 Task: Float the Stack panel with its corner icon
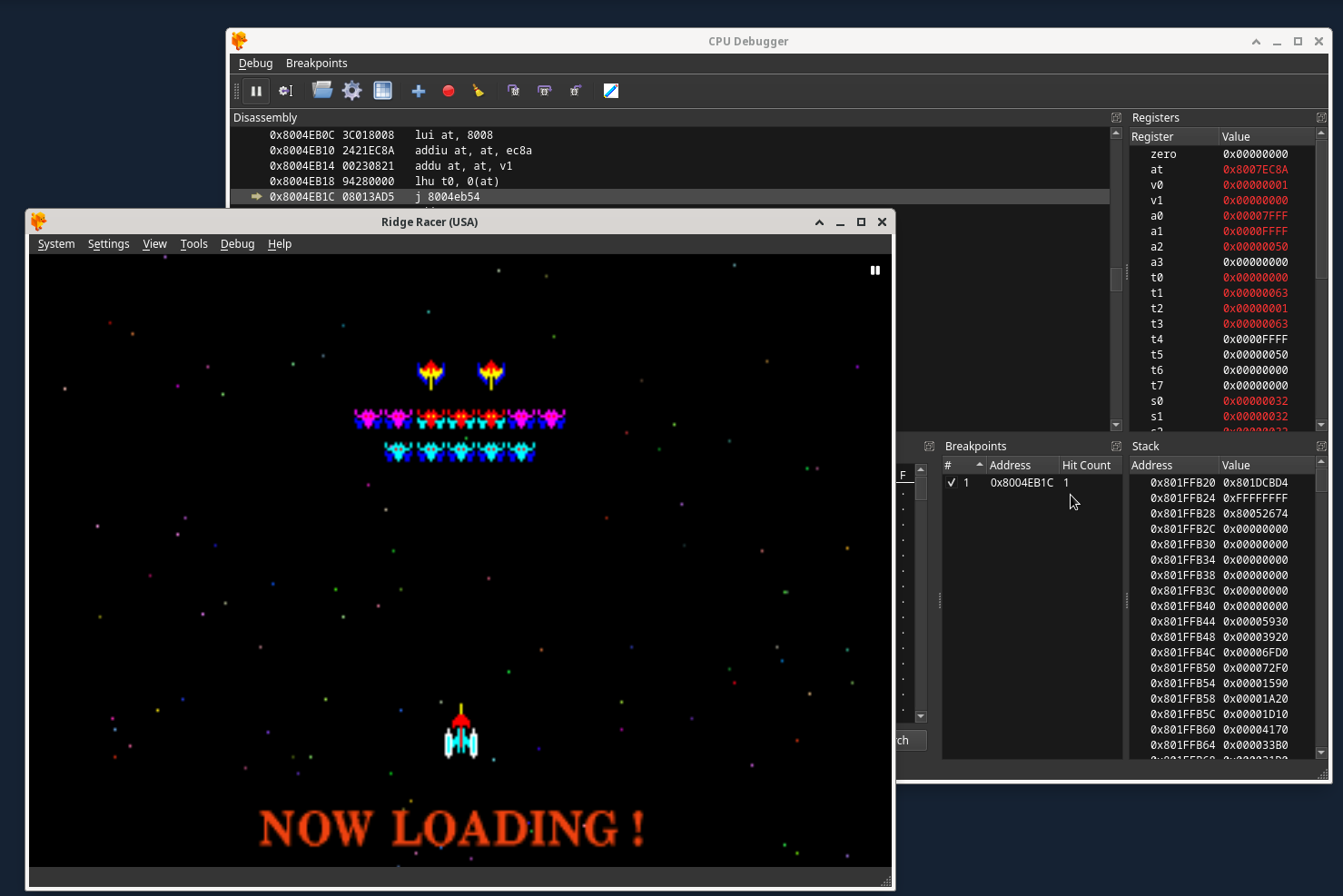click(x=1321, y=447)
